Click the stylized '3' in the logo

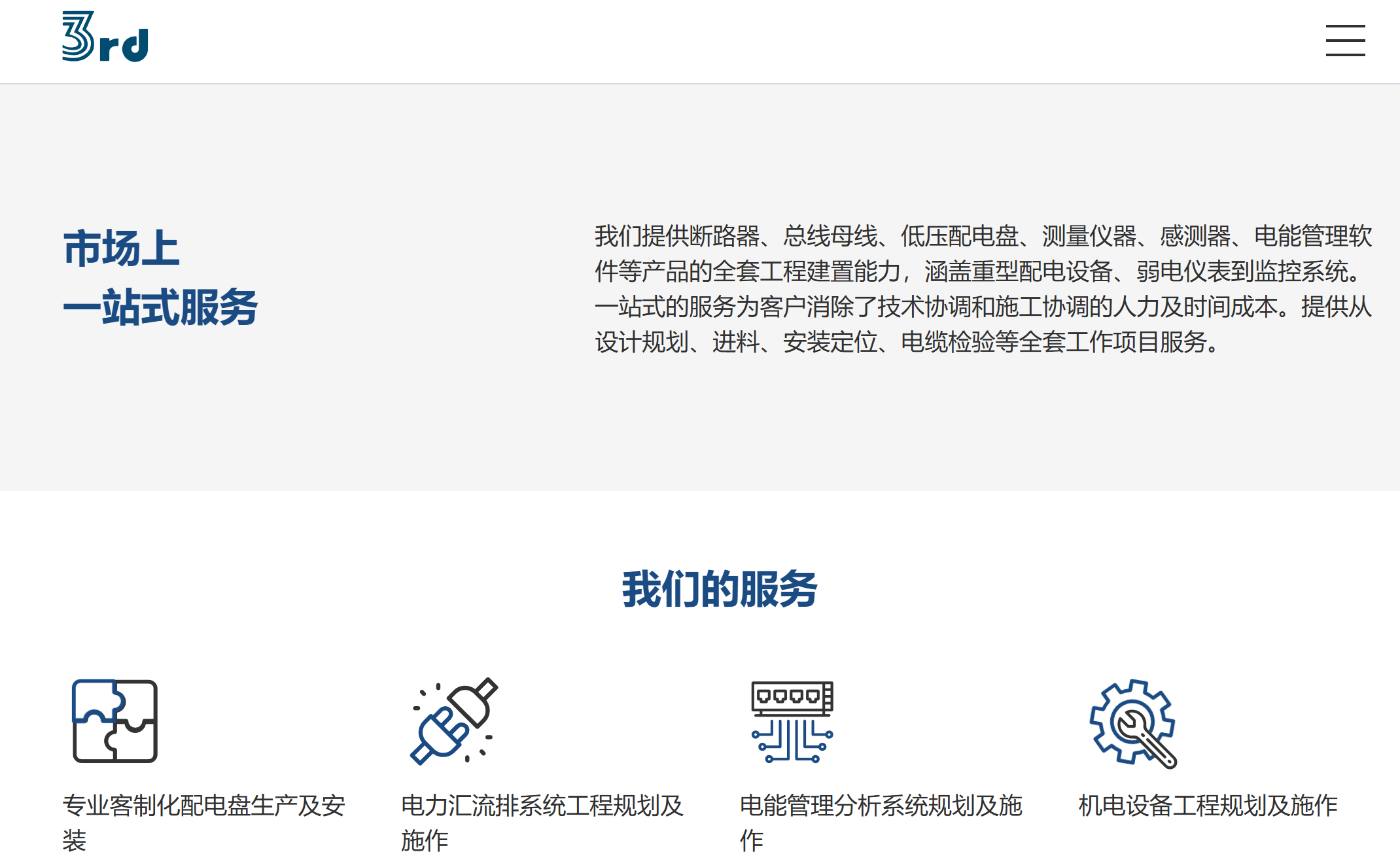pyautogui.click(x=77, y=37)
